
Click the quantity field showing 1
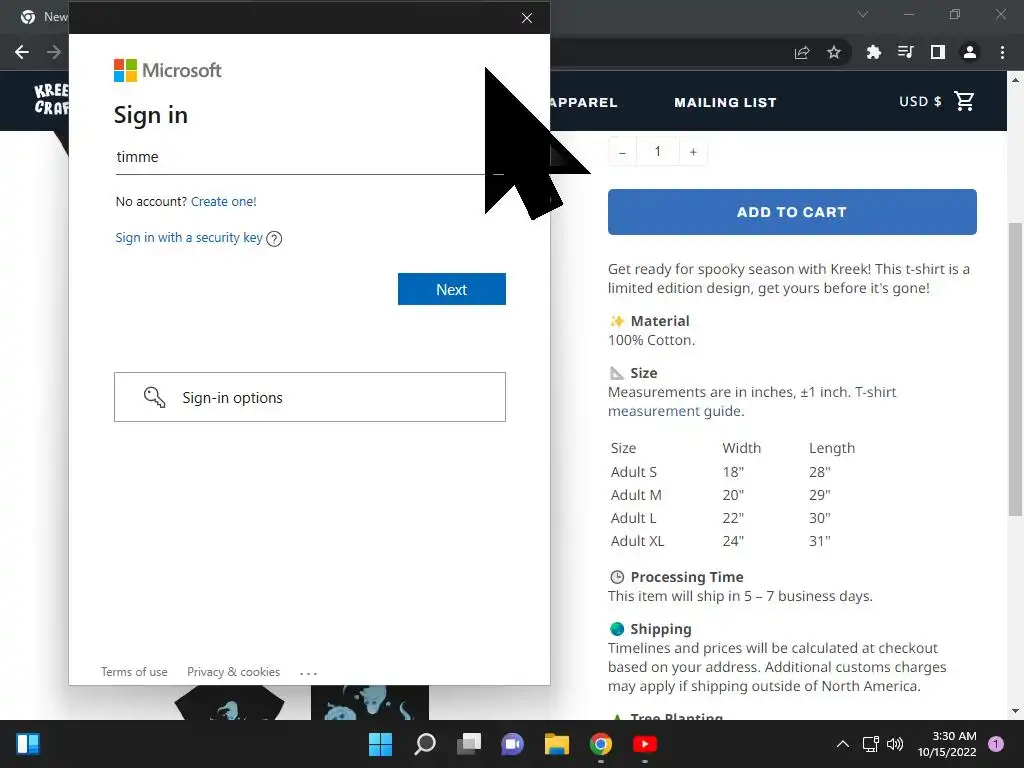658,152
